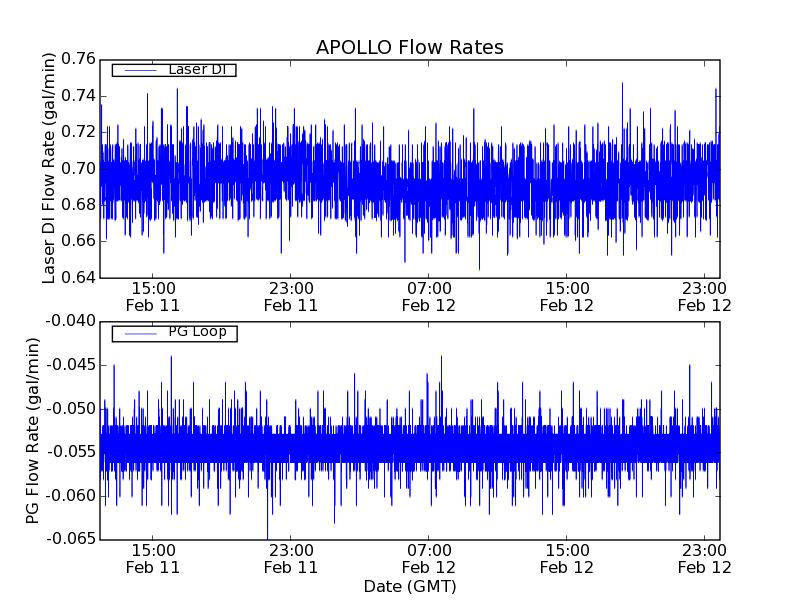Click the blue line sample in Laser DI legend

point(138,70)
